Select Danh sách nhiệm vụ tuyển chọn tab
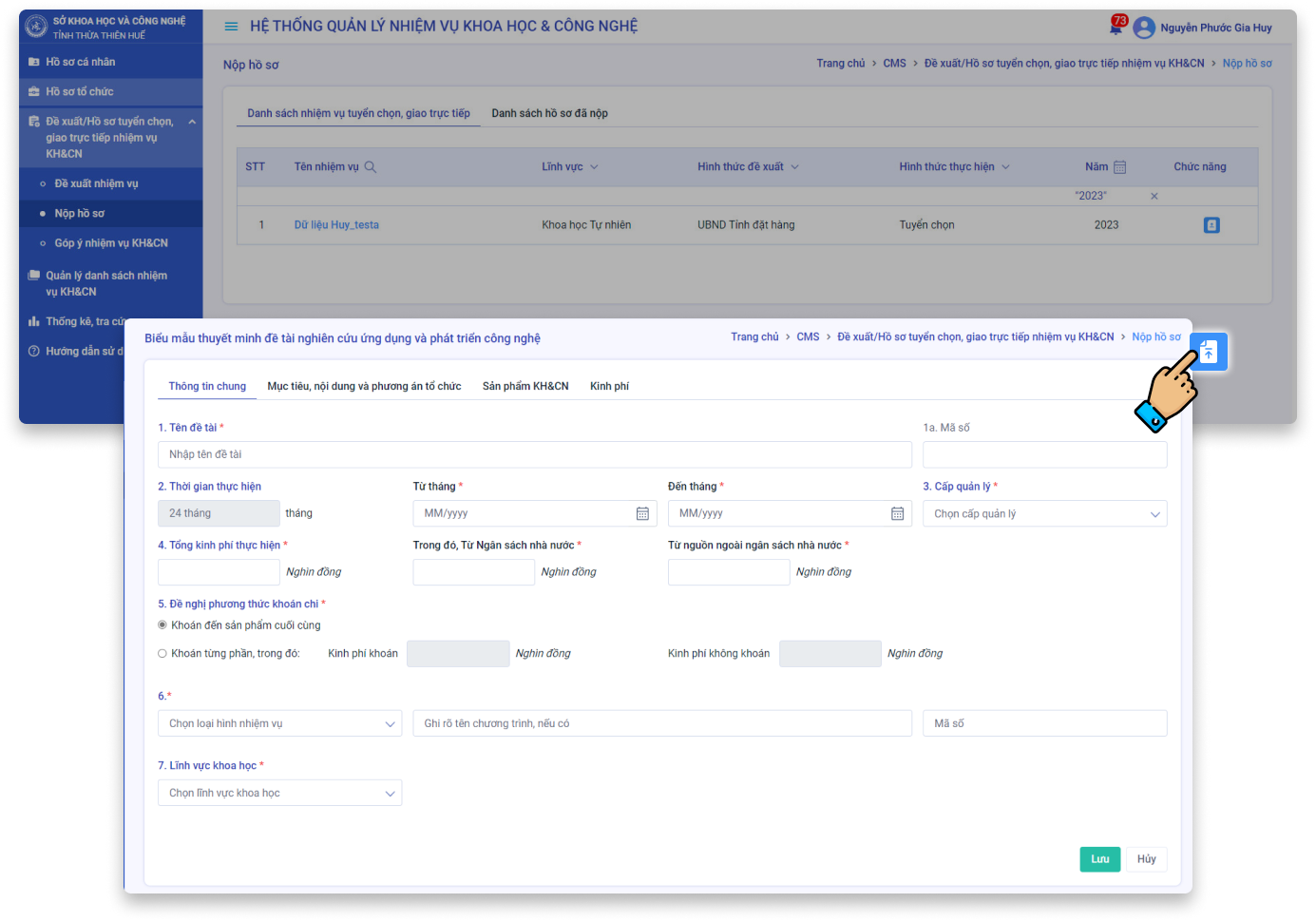 pos(358,114)
